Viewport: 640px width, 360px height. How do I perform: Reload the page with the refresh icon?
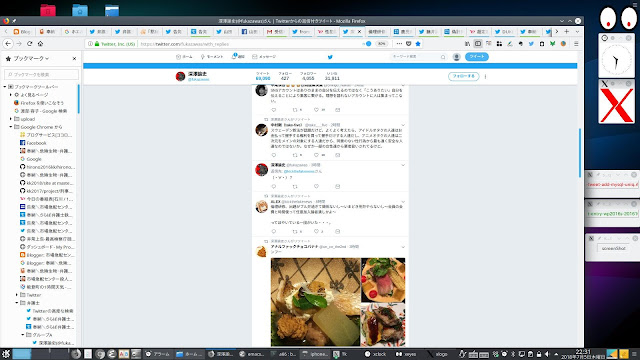pyautogui.click(x=29, y=44)
